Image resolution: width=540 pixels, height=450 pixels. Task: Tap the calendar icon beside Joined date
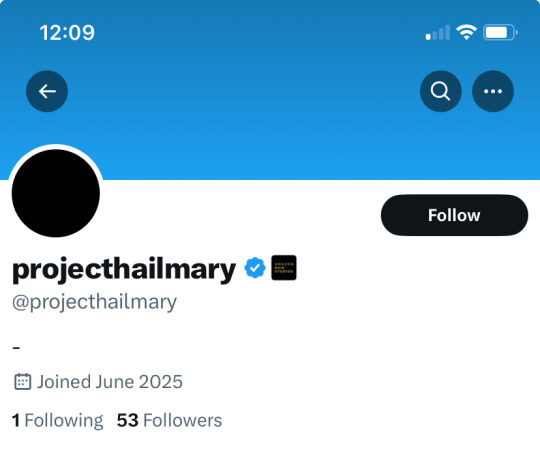coord(23,382)
